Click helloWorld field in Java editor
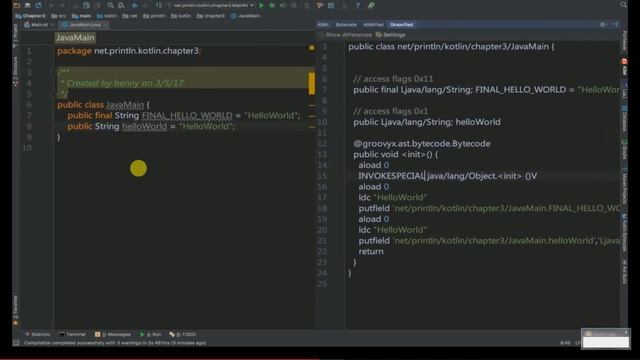The height and width of the screenshot is (360, 640). pos(144,126)
